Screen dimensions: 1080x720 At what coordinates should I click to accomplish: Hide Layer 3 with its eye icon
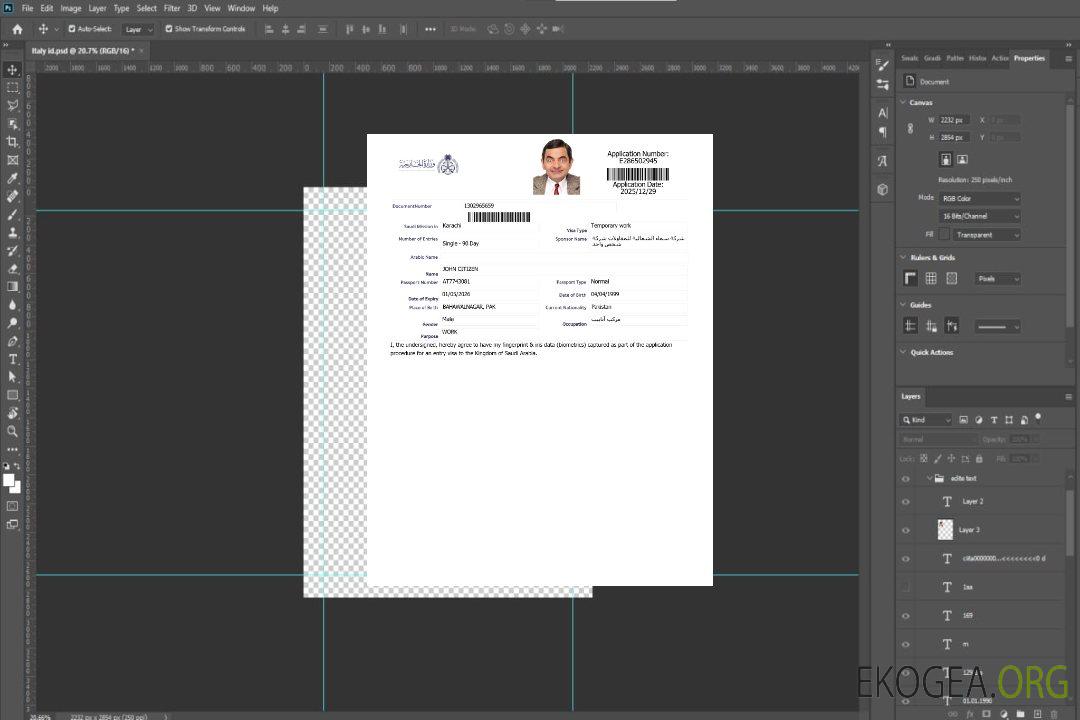906,531
